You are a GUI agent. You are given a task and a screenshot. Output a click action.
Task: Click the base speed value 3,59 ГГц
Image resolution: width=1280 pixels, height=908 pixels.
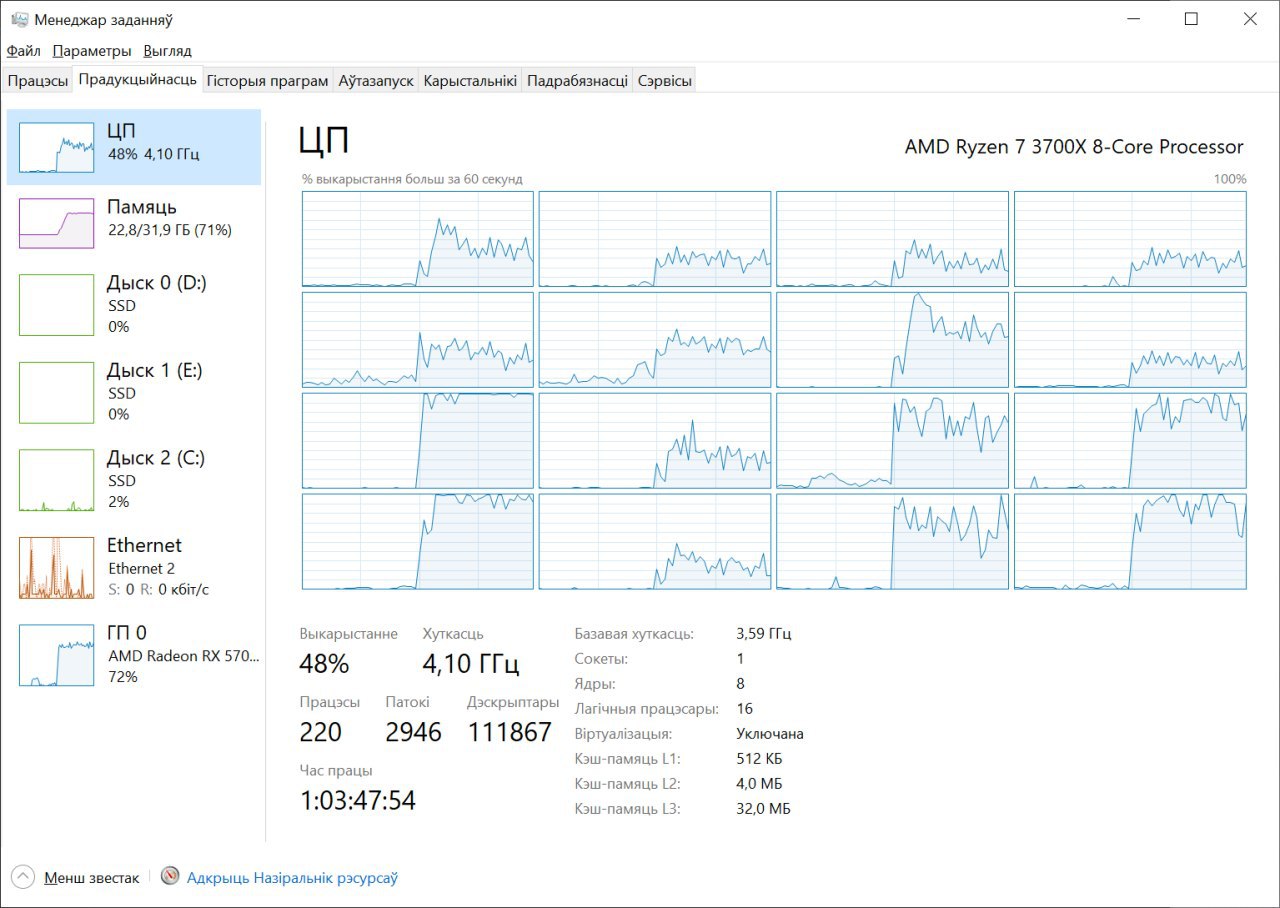(764, 634)
